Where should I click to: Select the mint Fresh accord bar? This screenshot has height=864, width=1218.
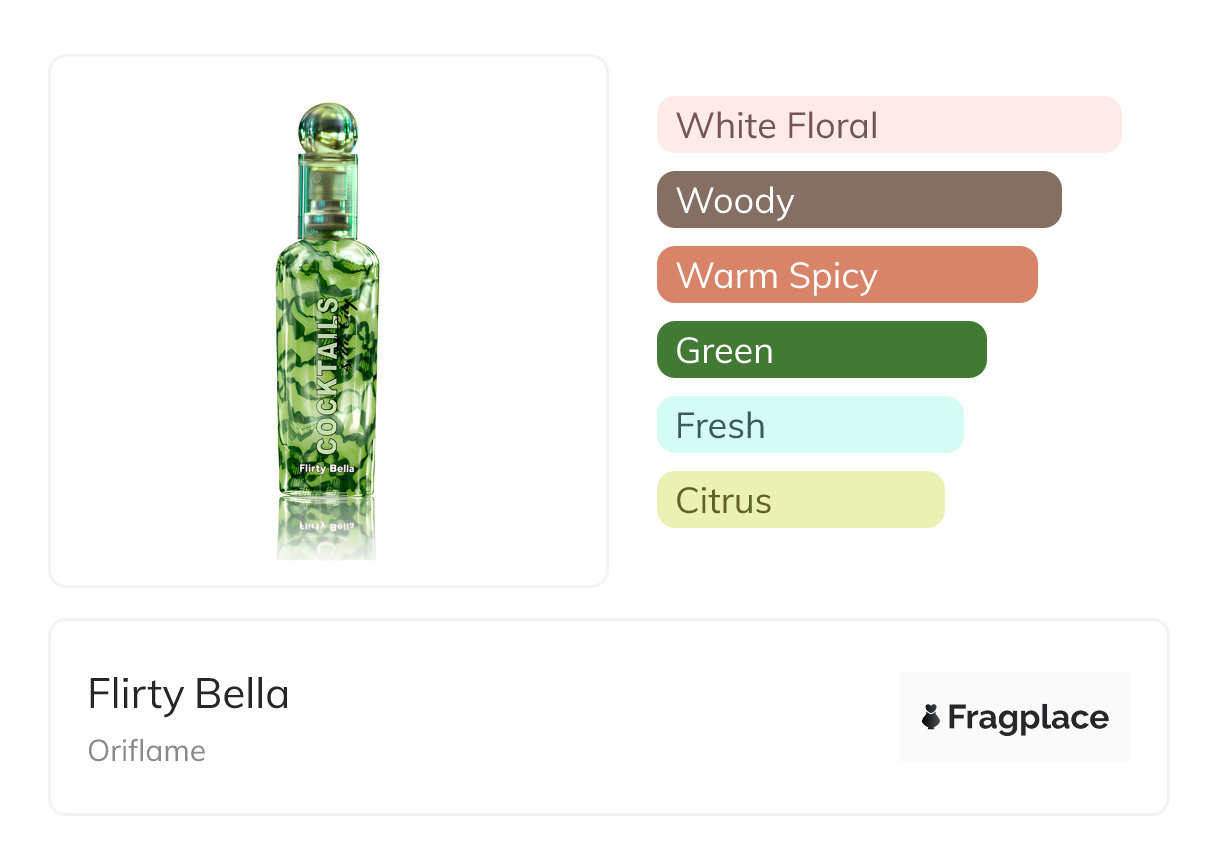coord(809,425)
